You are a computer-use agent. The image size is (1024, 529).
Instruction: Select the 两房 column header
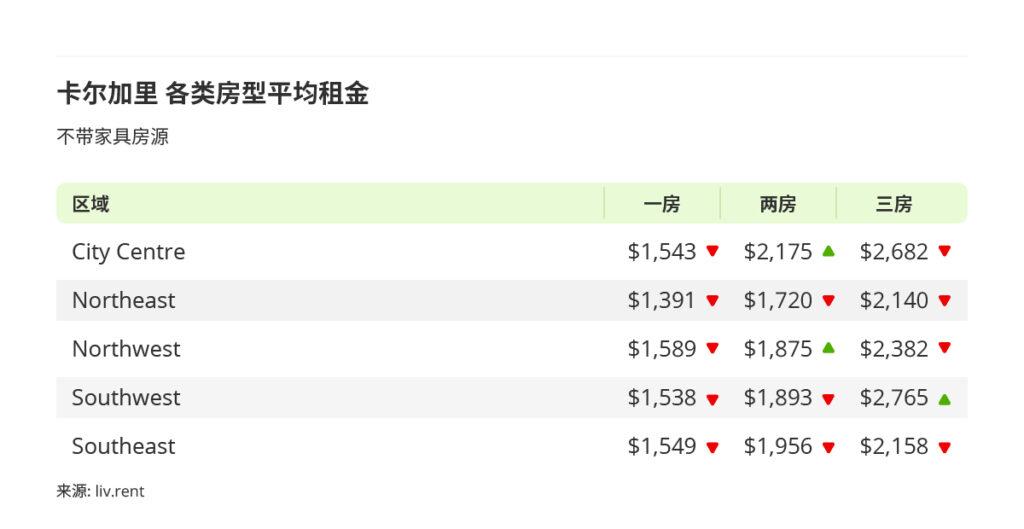[x=778, y=204]
